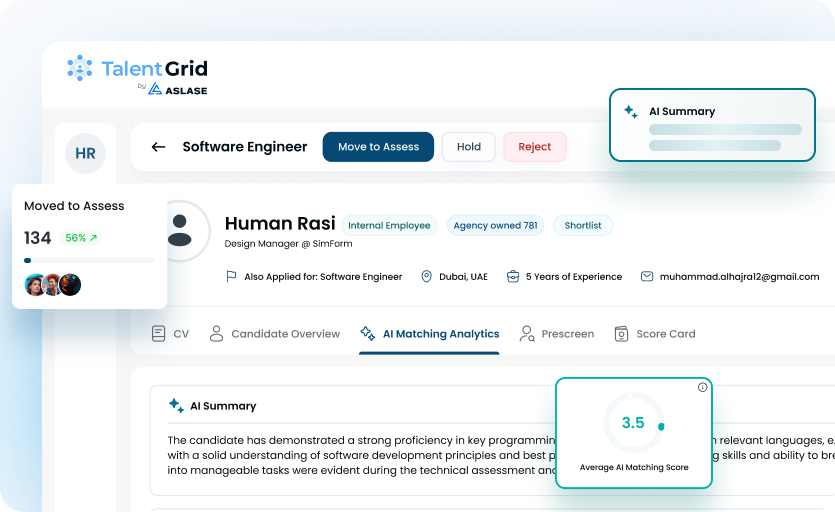Viewport: 835px width, 512px height.
Task: Click the Prescreen person-search icon
Action: coord(527,334)
